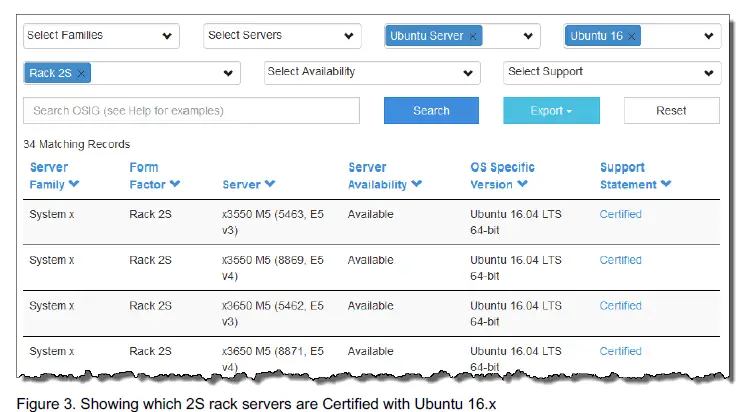Remove the Ubuntu Server filter tag

[473, 36]
